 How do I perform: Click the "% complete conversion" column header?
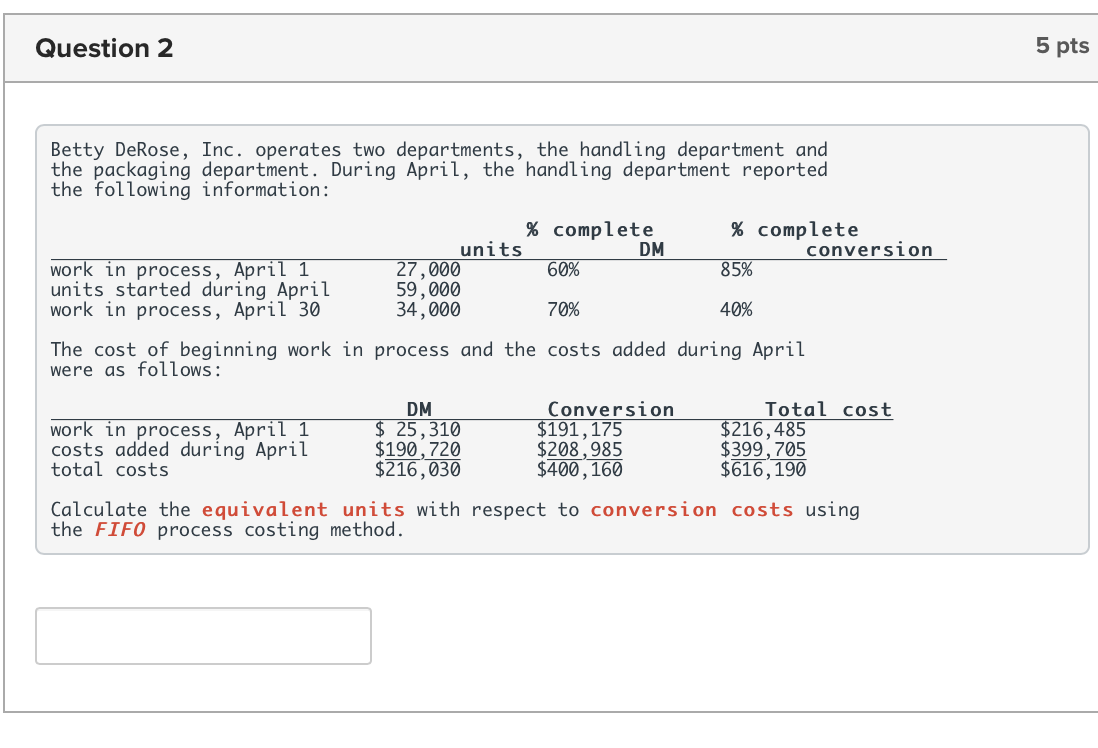[832, 240]
